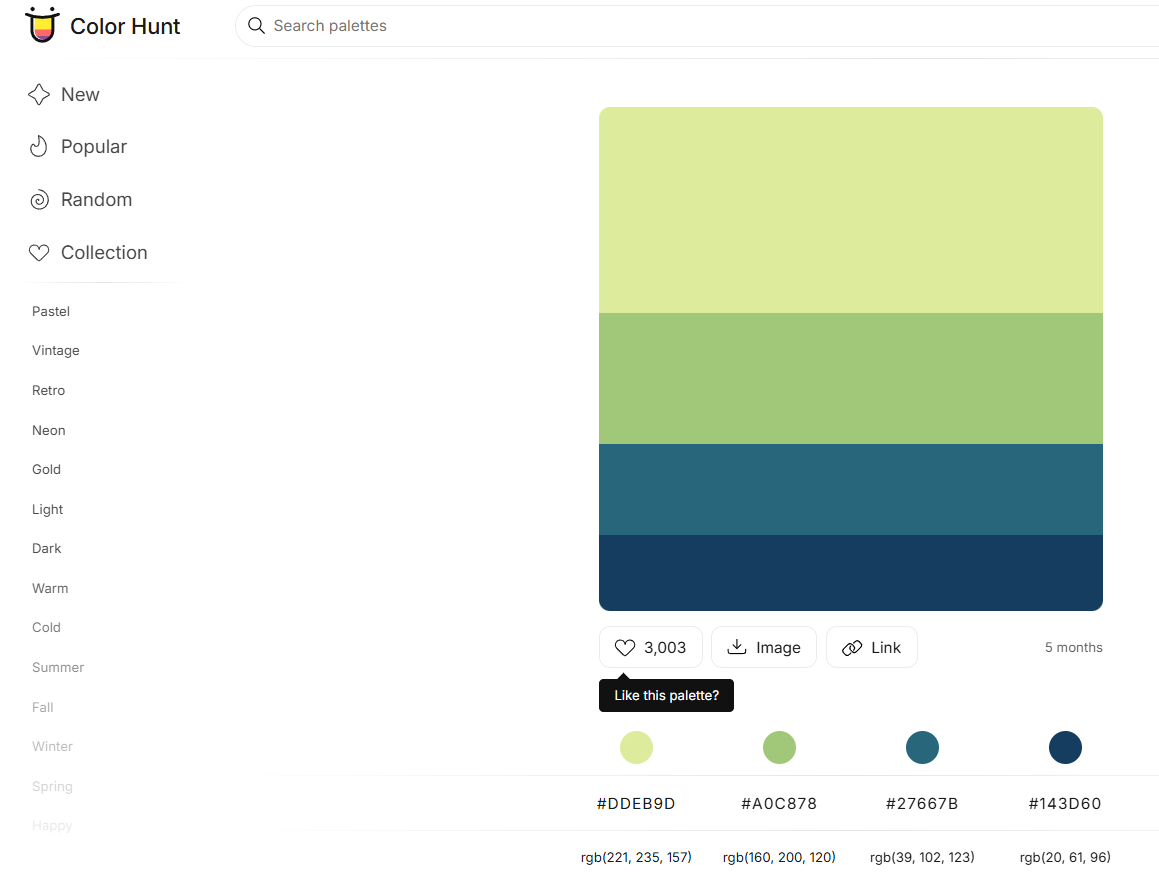
Task: Filter by the Retro tag
Action: point(48,390)
